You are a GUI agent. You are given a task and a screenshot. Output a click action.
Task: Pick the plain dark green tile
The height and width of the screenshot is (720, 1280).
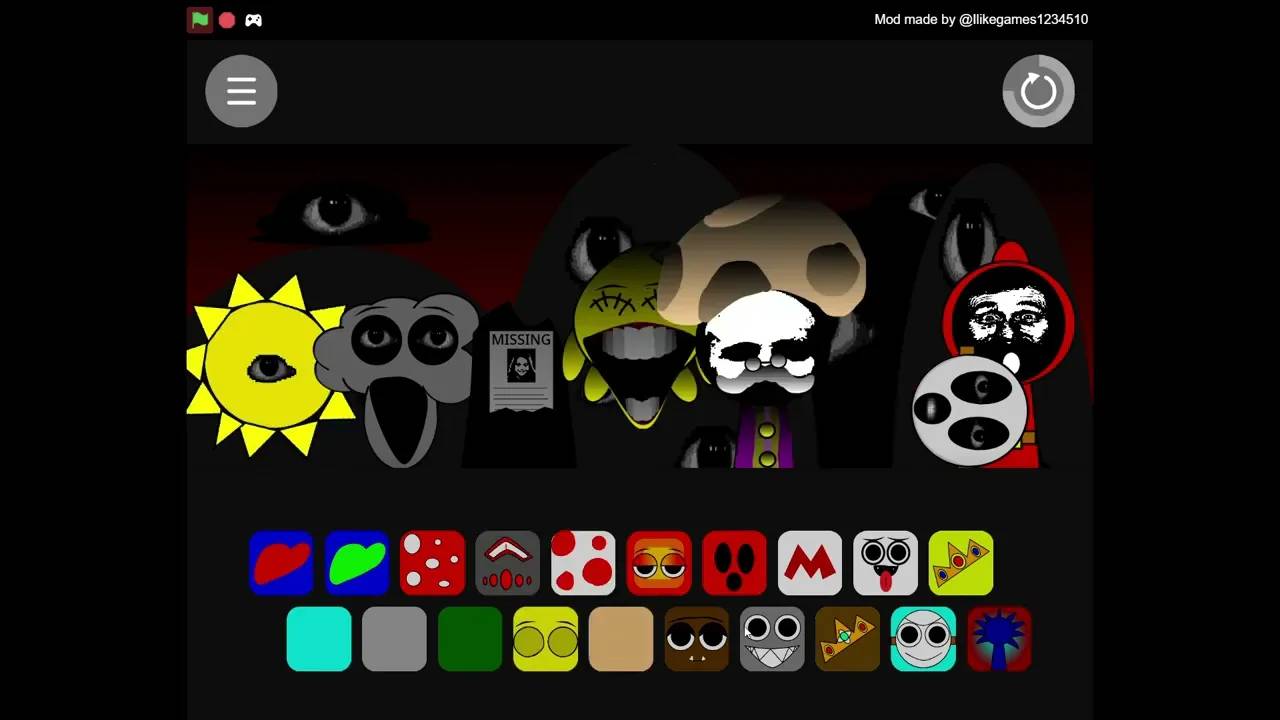470,639
